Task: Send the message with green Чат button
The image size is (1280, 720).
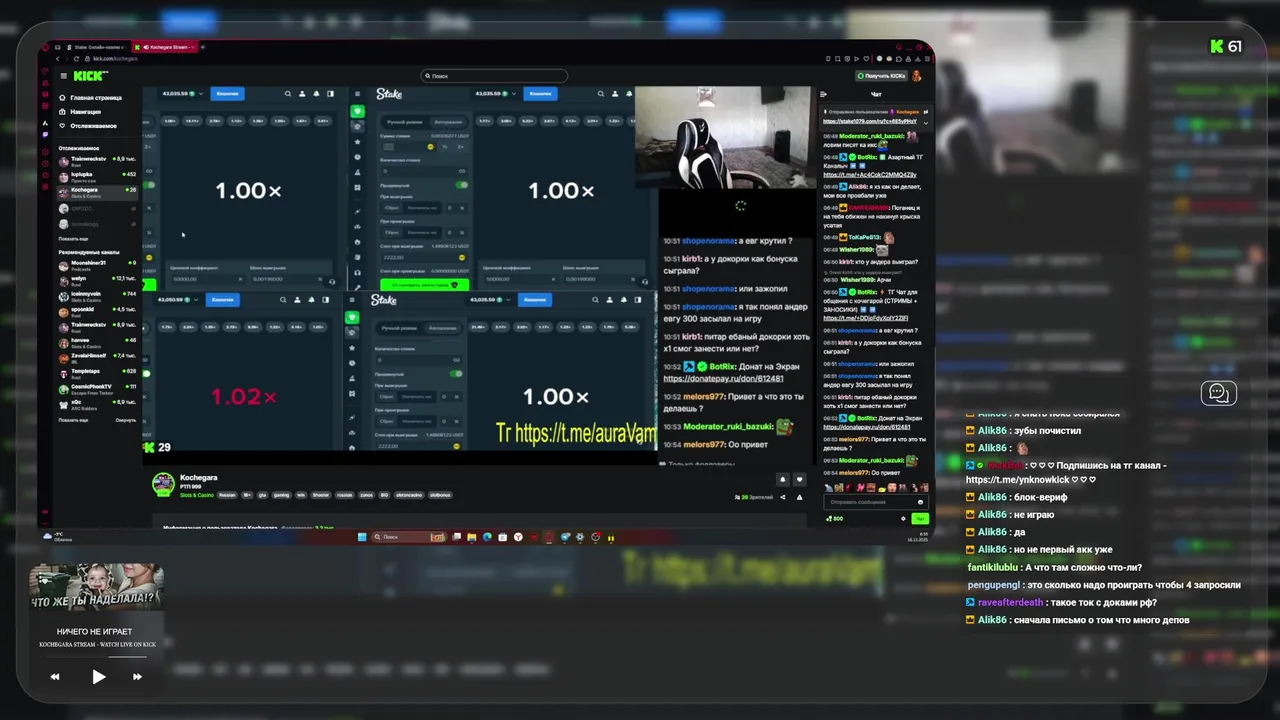Action: tap(920, 518)
